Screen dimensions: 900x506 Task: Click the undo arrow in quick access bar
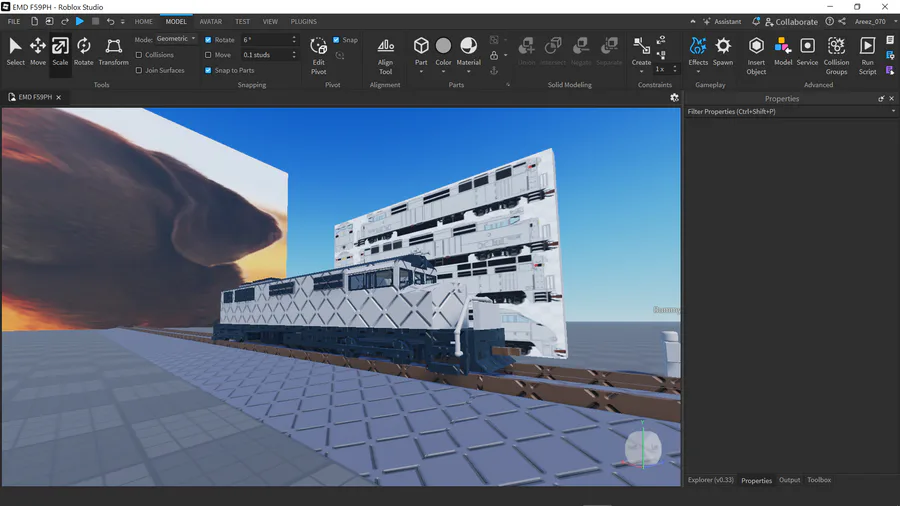pos(110,21)
